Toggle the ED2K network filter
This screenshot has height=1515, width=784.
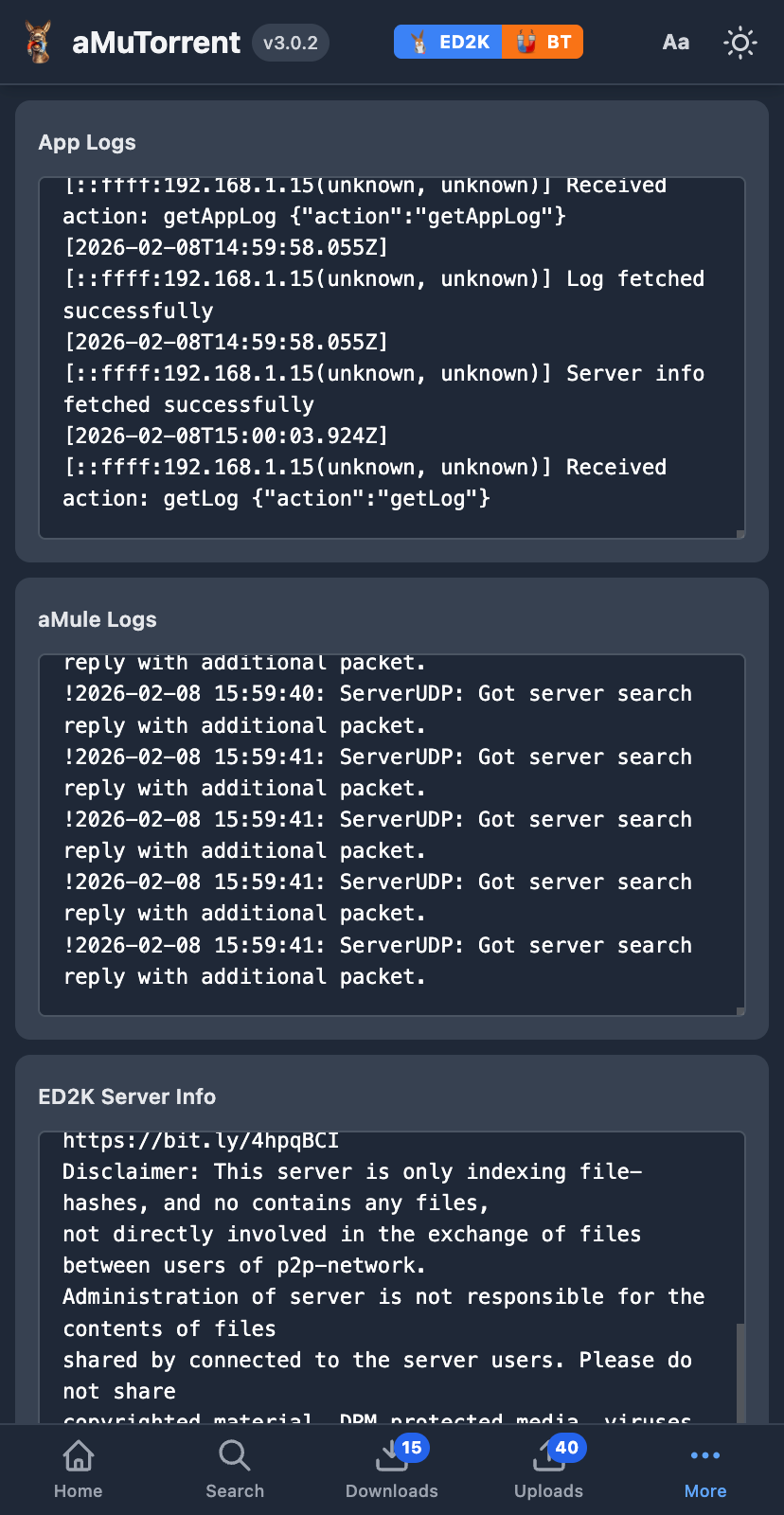[449, 42]
